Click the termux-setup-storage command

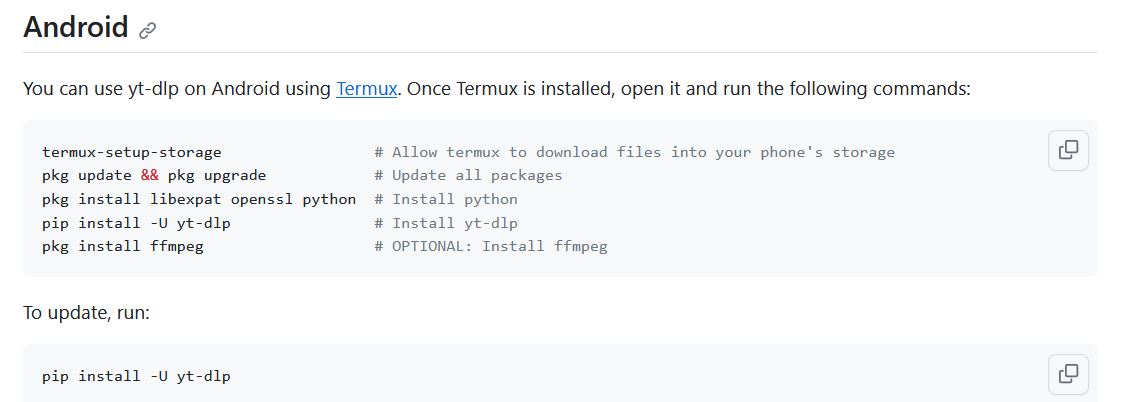[132, 152]
